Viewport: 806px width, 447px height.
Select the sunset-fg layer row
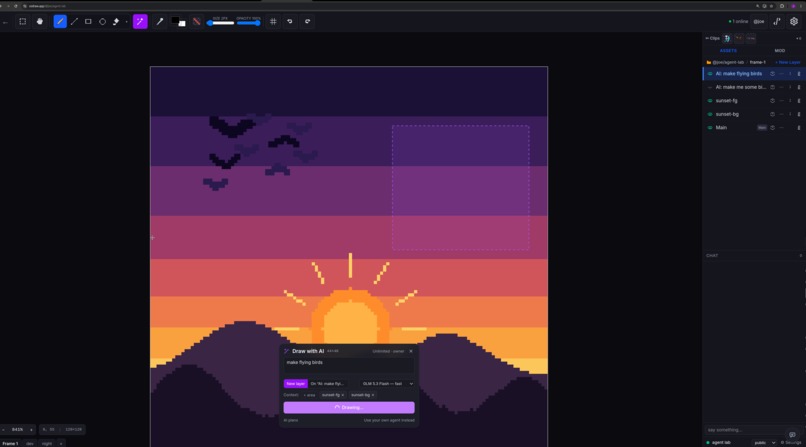[x=754, y=101]
